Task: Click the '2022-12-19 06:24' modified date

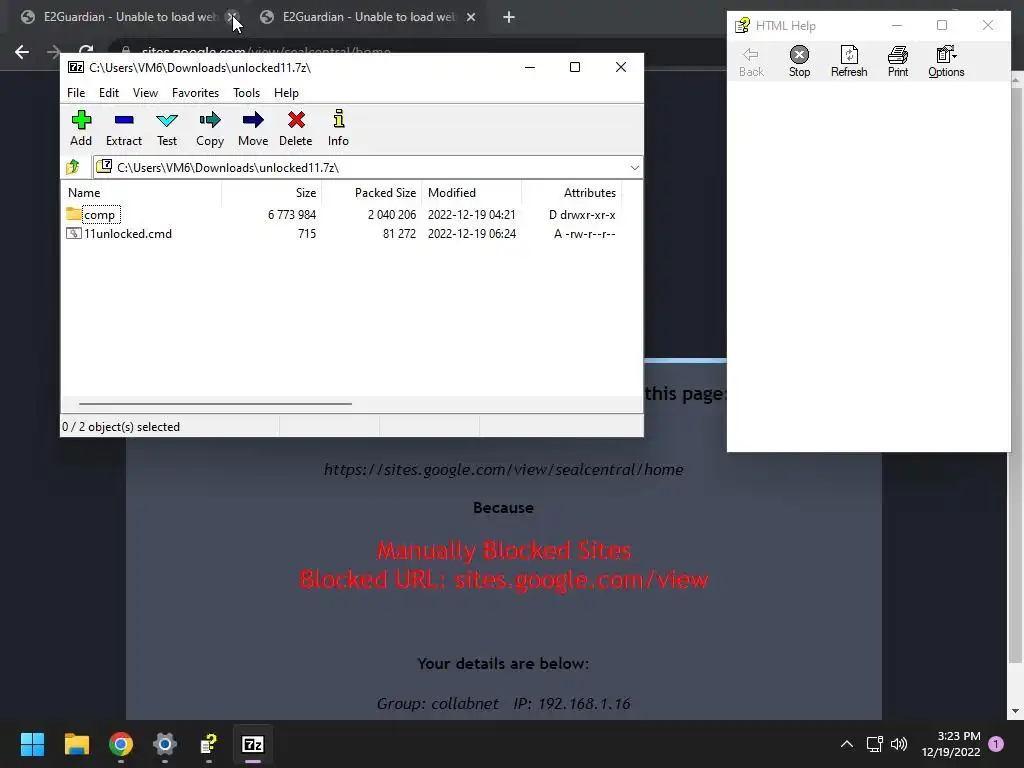Action: (x=472, y=234)
